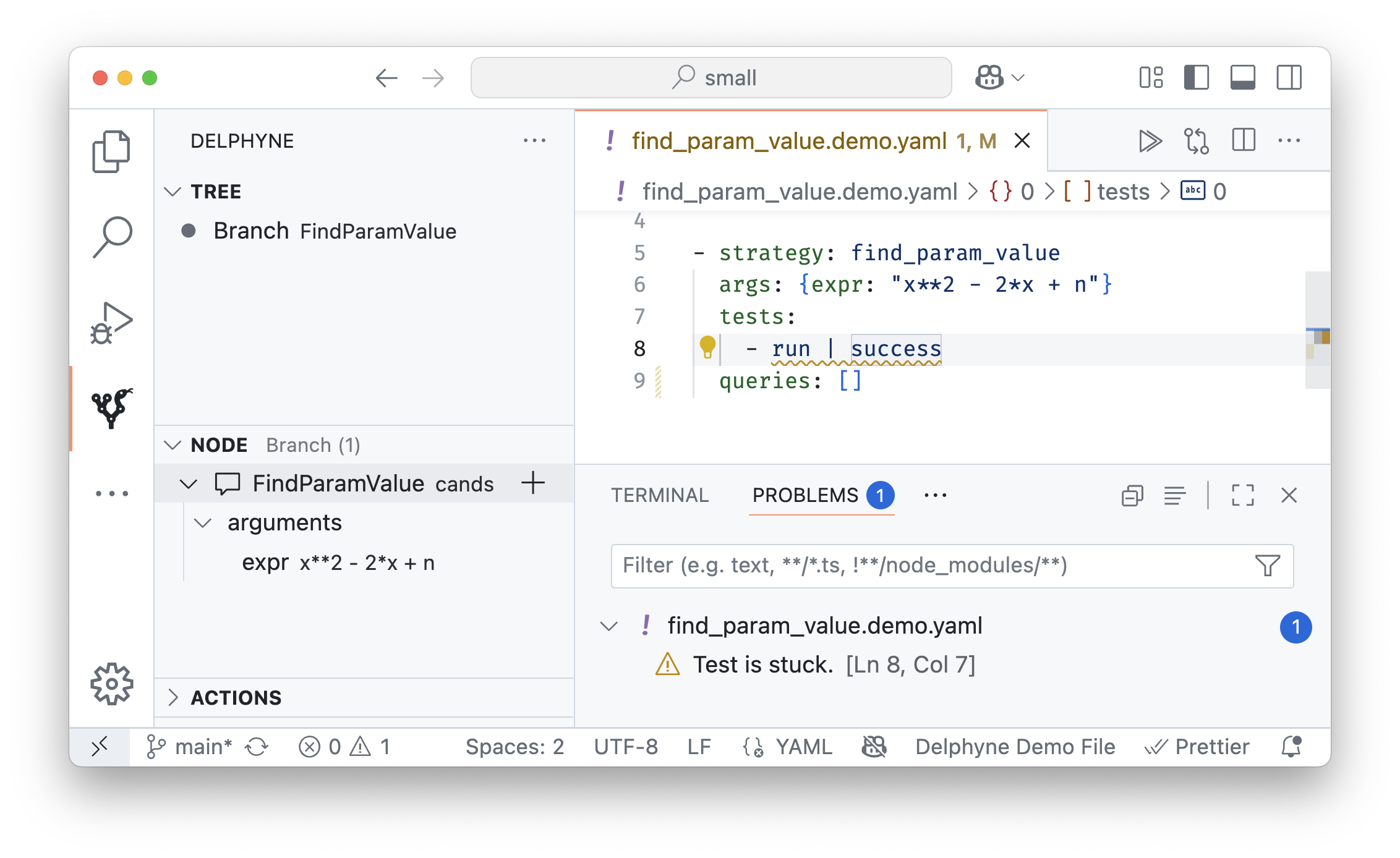
Task: Open Run and Debug view
Action: coord(111,323)
